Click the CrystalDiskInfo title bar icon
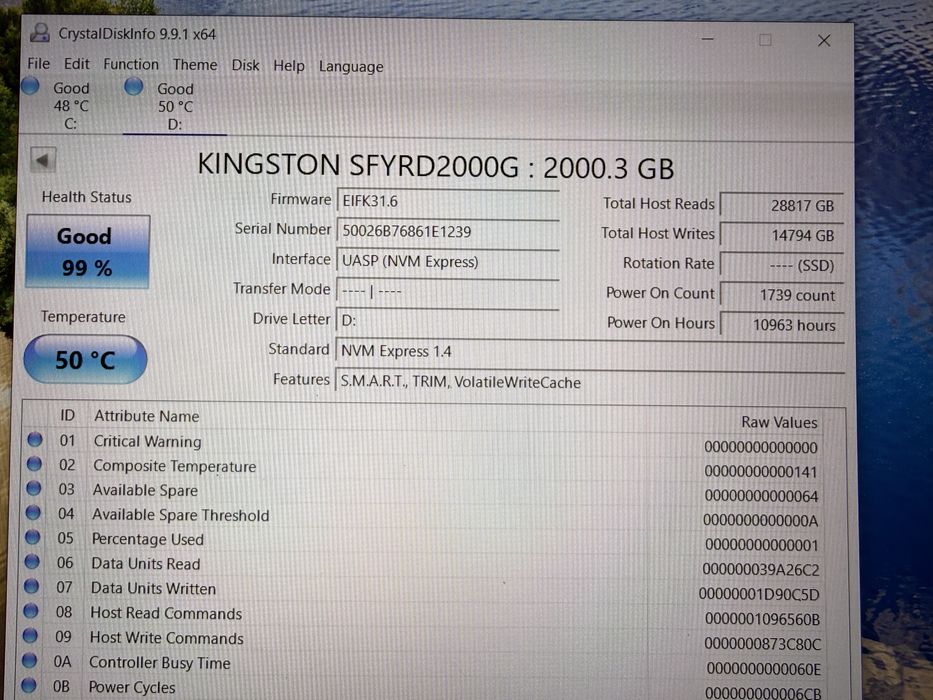 [x=40, y=33]
